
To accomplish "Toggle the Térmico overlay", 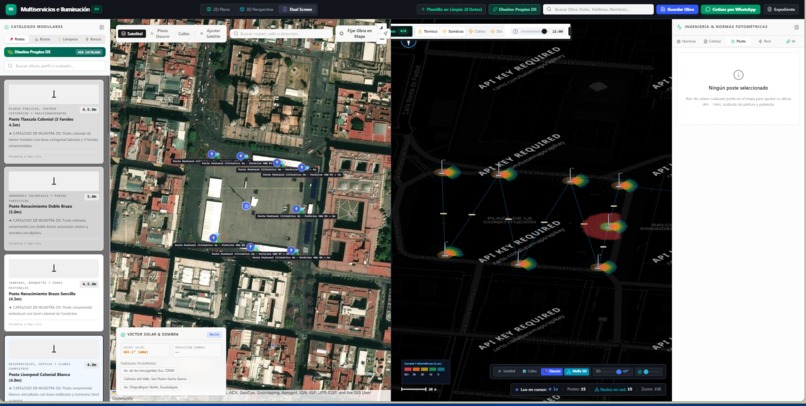I will point(428,31).
